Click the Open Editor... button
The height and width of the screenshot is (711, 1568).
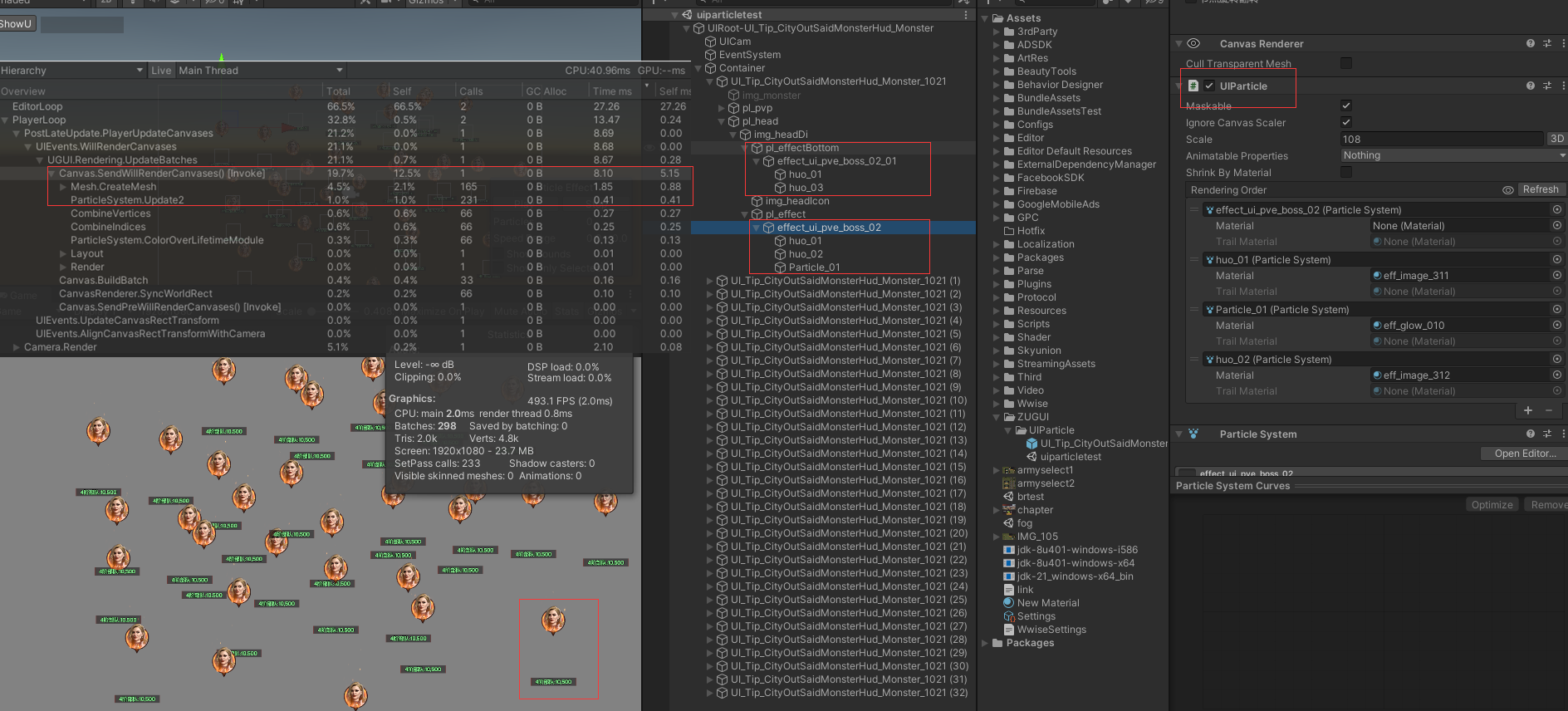1524,454
